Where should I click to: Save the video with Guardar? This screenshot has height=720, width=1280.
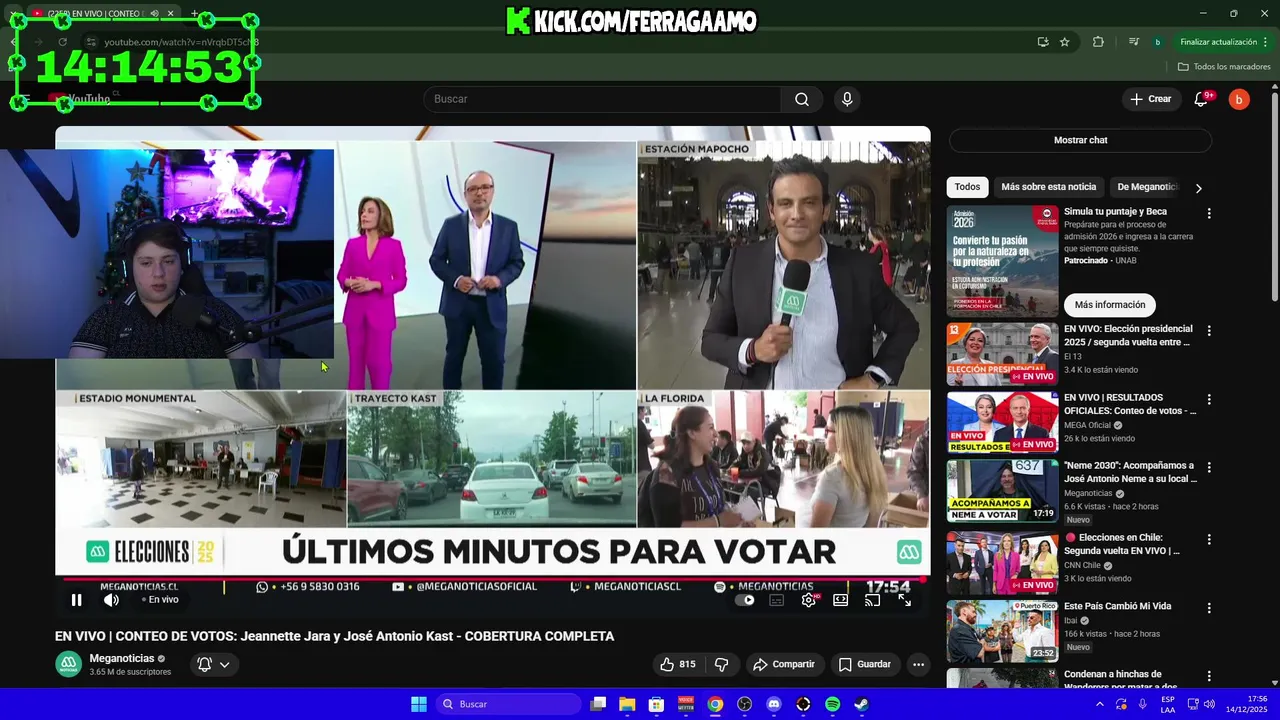point(865,664)
